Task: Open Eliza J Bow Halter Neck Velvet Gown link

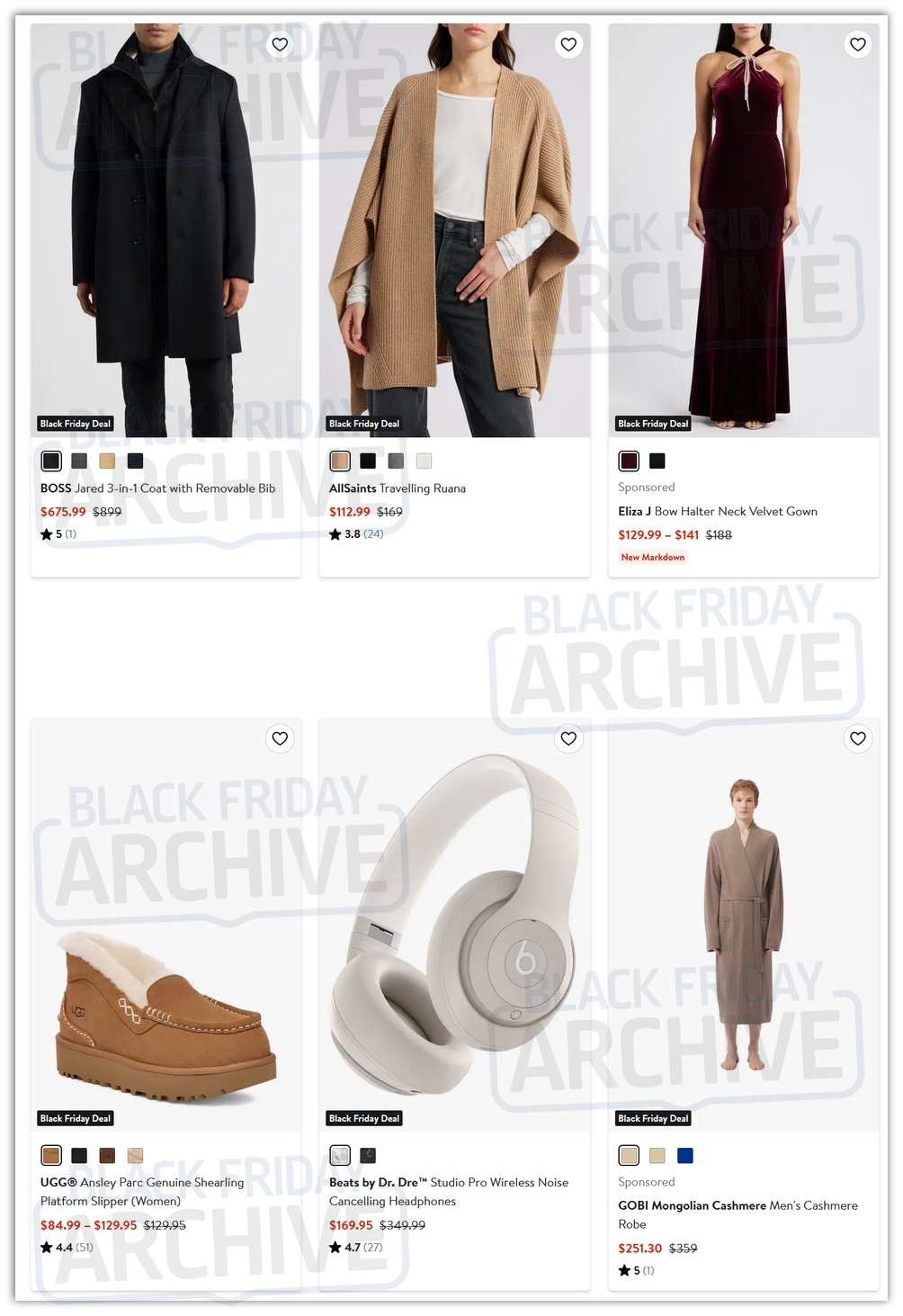Action: click(x=718, y=511)
